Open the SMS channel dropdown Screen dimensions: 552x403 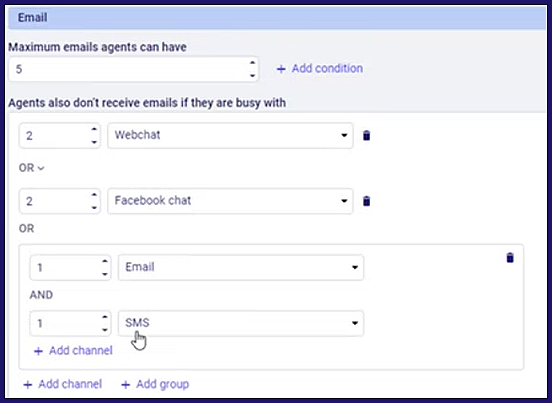point(241,323)
